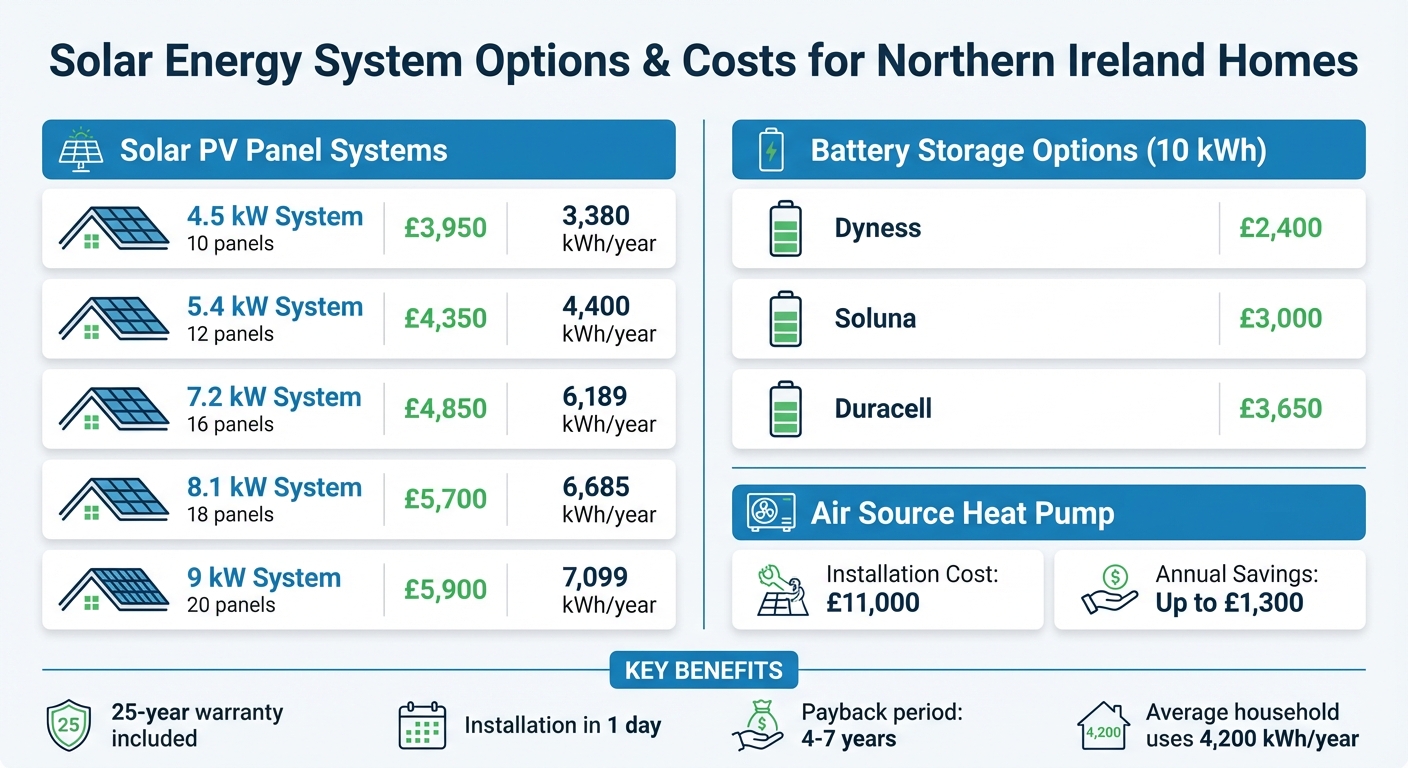This screenshot has width=1408, height=768.
Task: Expand the Air Source Heat Pump section
Action: pos(1048,512)
